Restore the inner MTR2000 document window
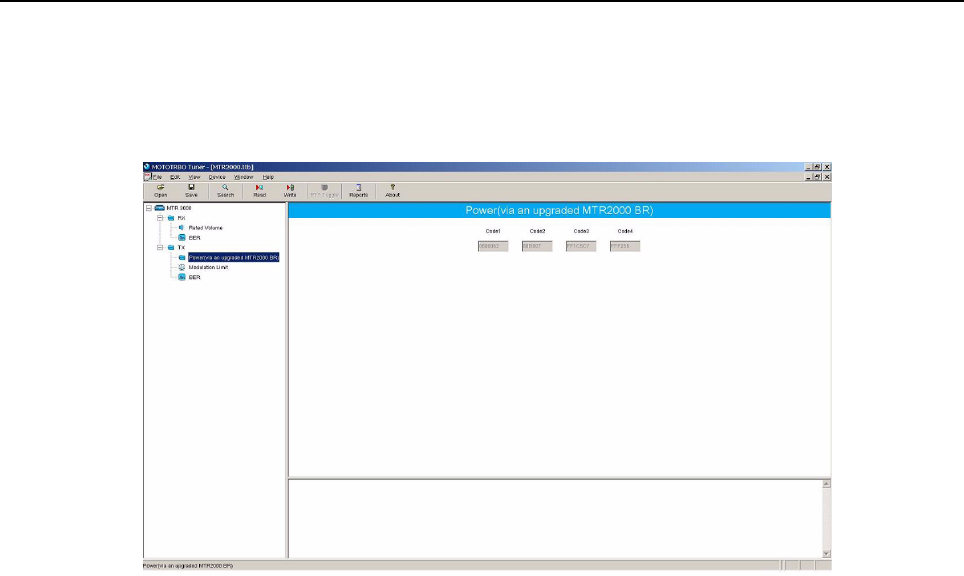Screen dimensions: 964x576 coord(817,177)
